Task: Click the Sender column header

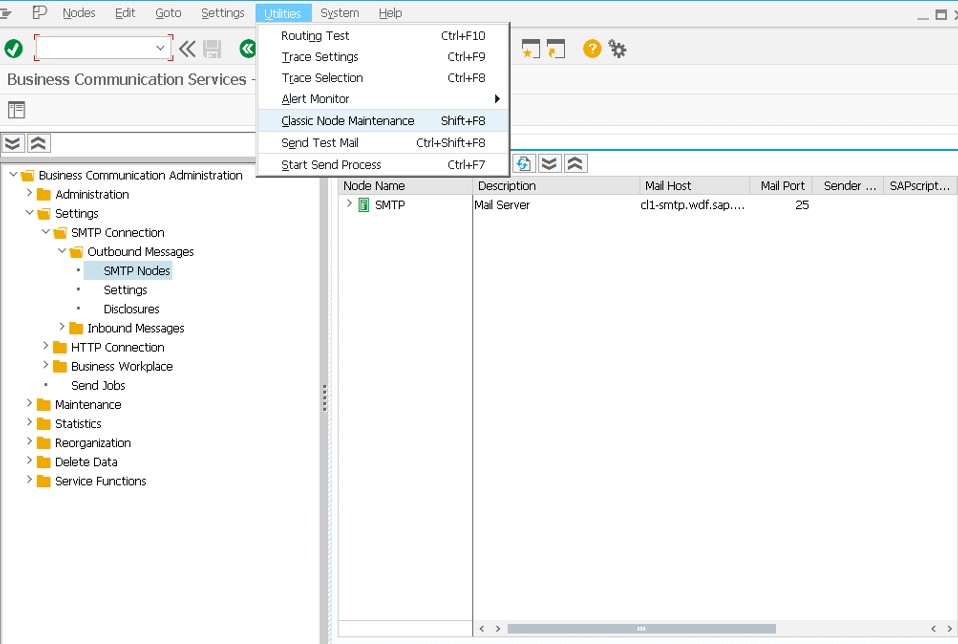Action: click(849, 186)
